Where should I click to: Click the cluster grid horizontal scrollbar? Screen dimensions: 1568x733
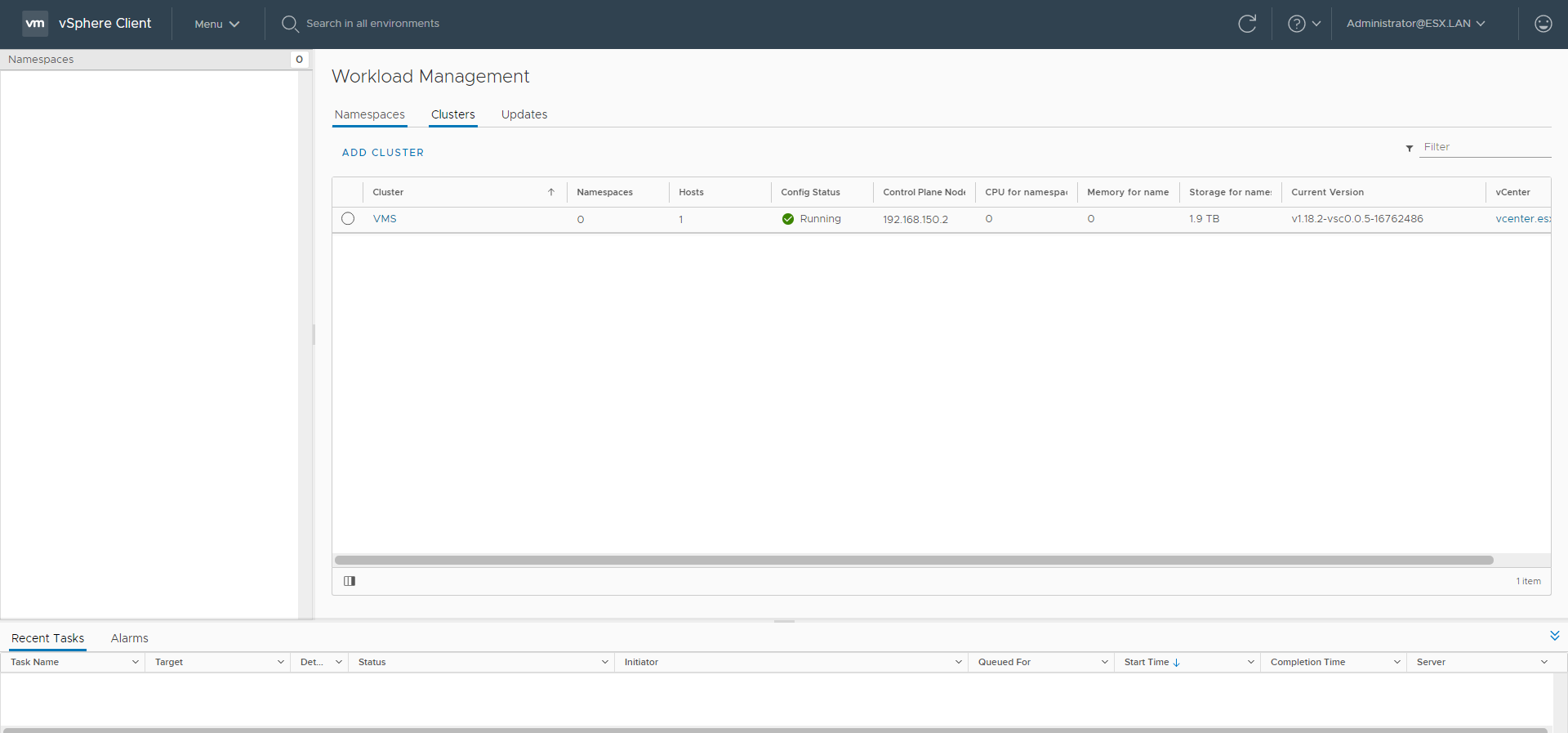click(x=913, y=561)
